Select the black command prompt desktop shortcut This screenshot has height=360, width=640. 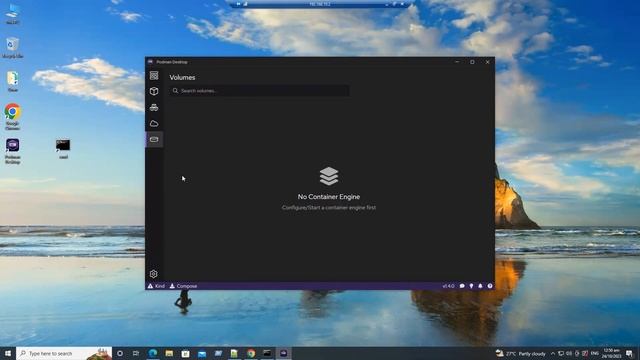tap(63, 149)
